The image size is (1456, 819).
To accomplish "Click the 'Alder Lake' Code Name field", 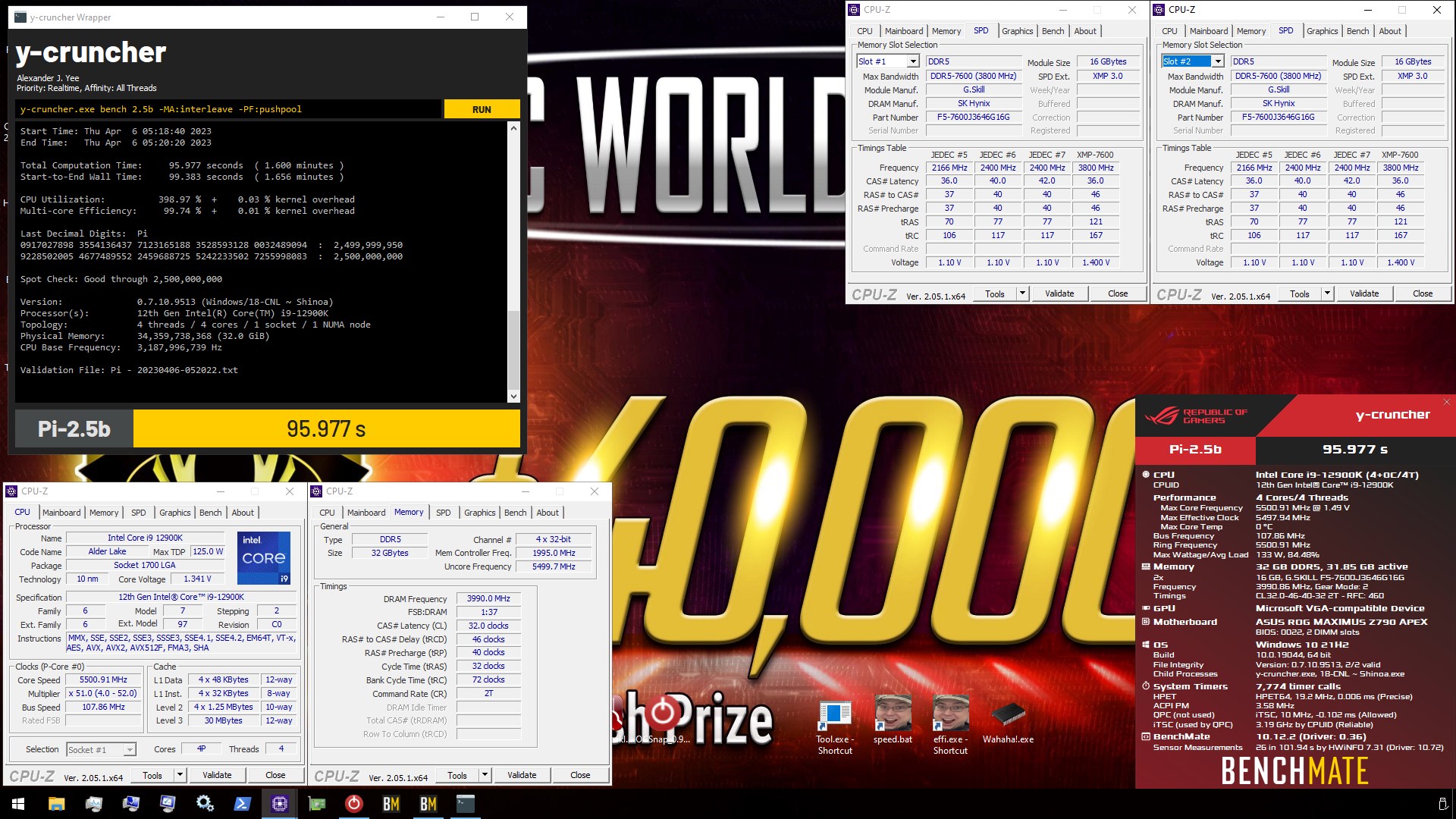I will click(x=108, y=551).
